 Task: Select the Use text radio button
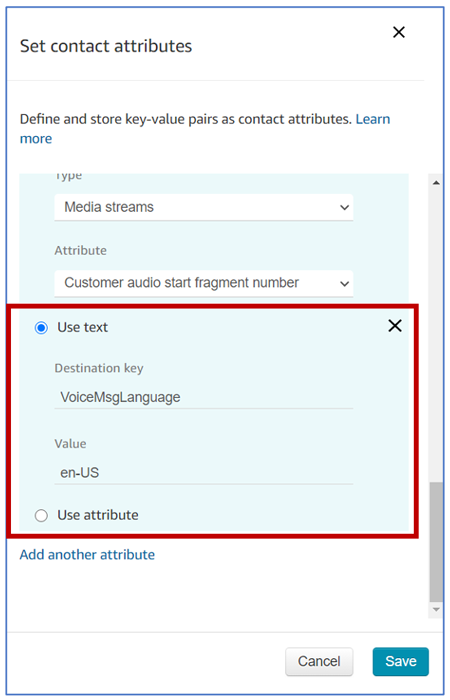pyautogui.click(x=41, y=328)
